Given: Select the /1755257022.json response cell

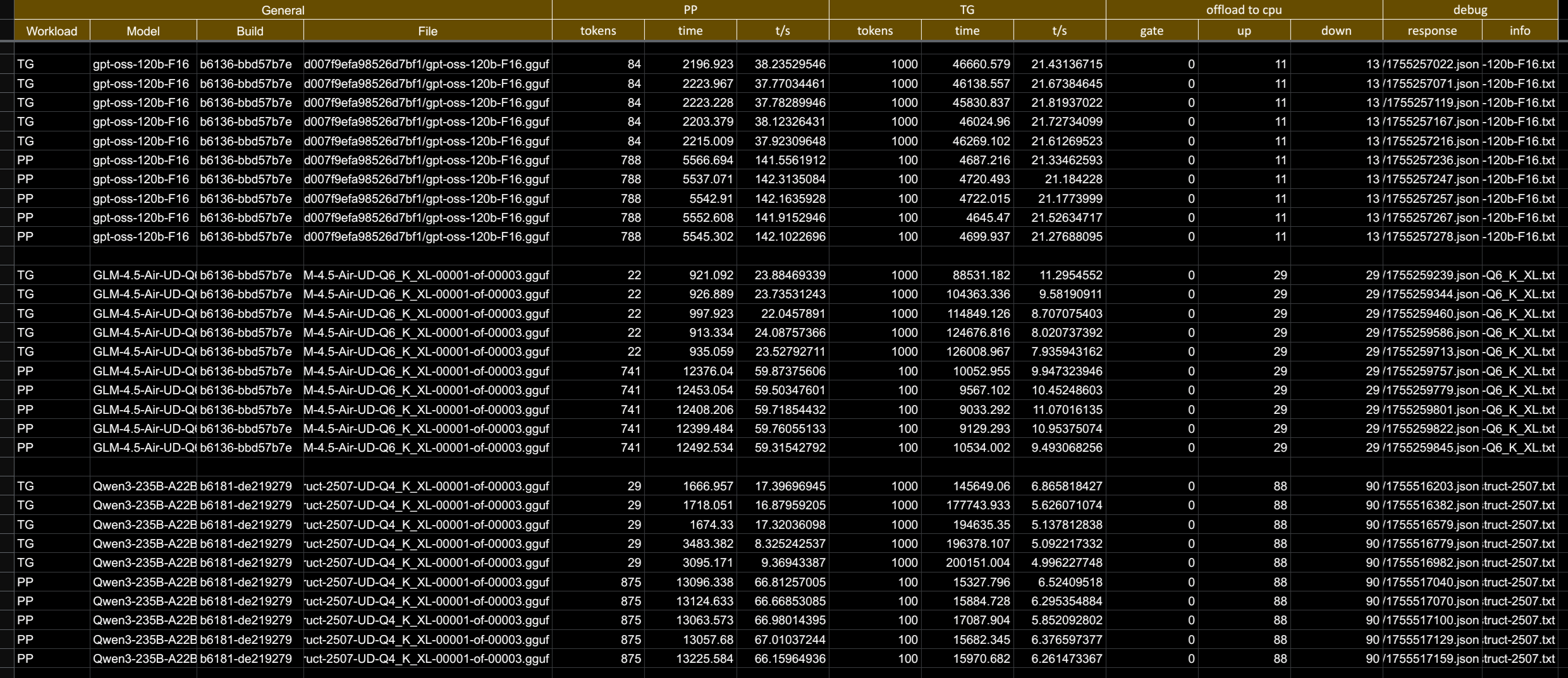Looking at the screenshot, I should [1432, 64].
